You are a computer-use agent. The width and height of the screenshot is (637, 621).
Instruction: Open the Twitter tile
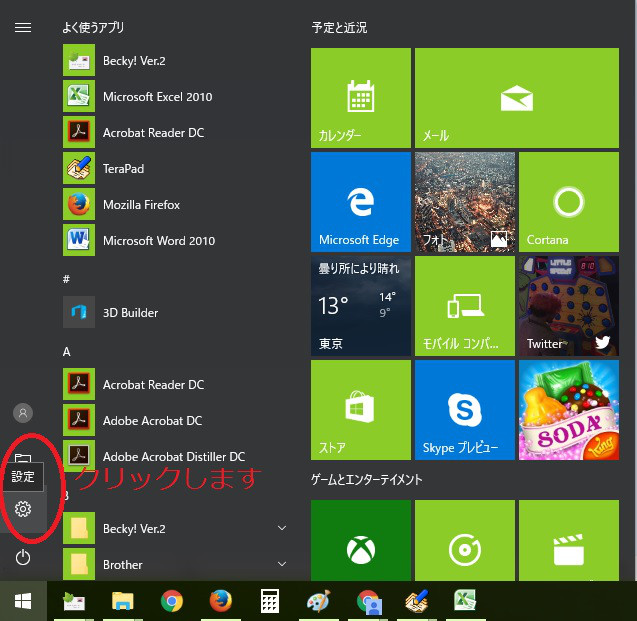click(569, 306)
